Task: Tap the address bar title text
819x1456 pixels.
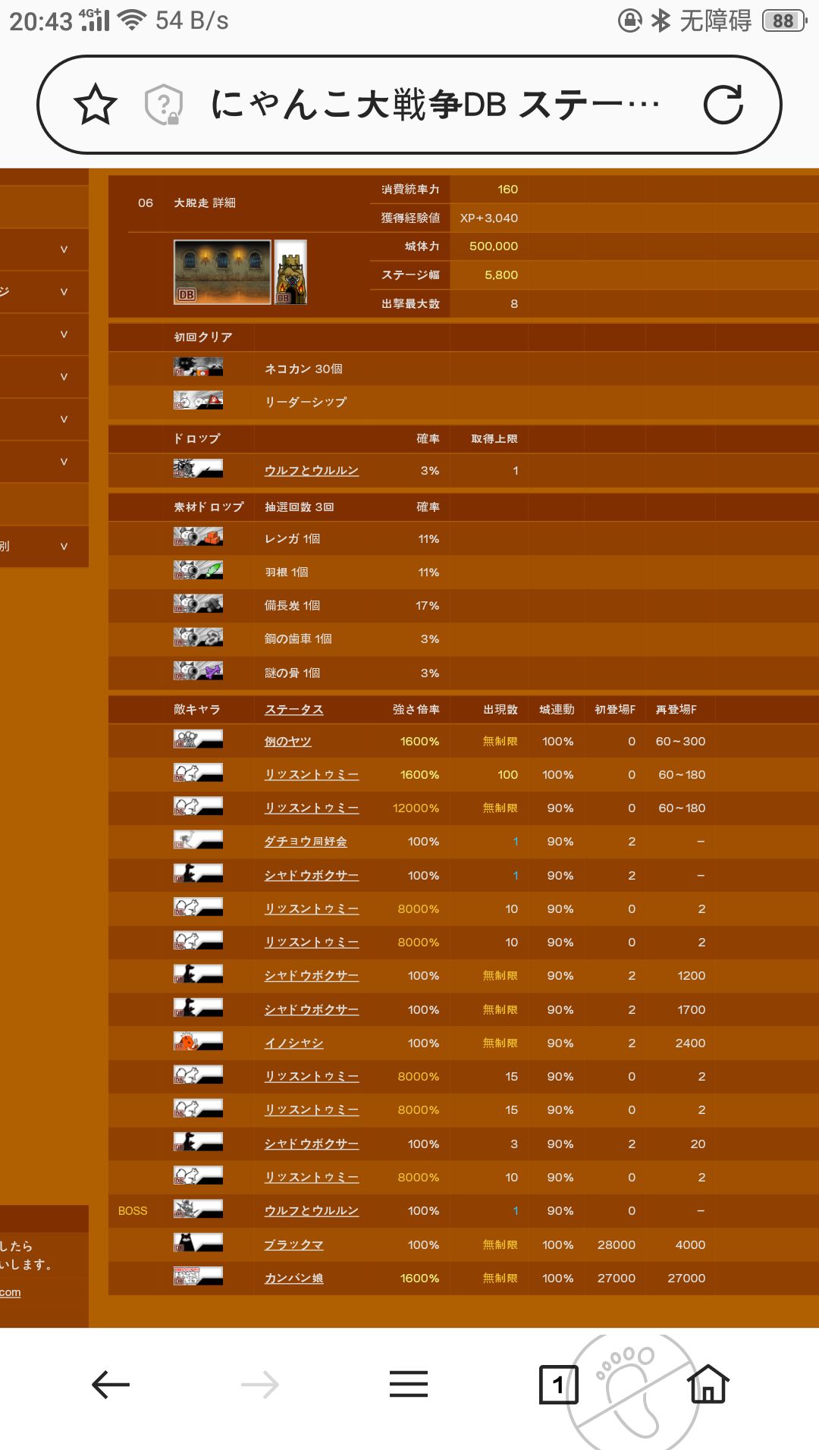Action: tap(435, 105)
